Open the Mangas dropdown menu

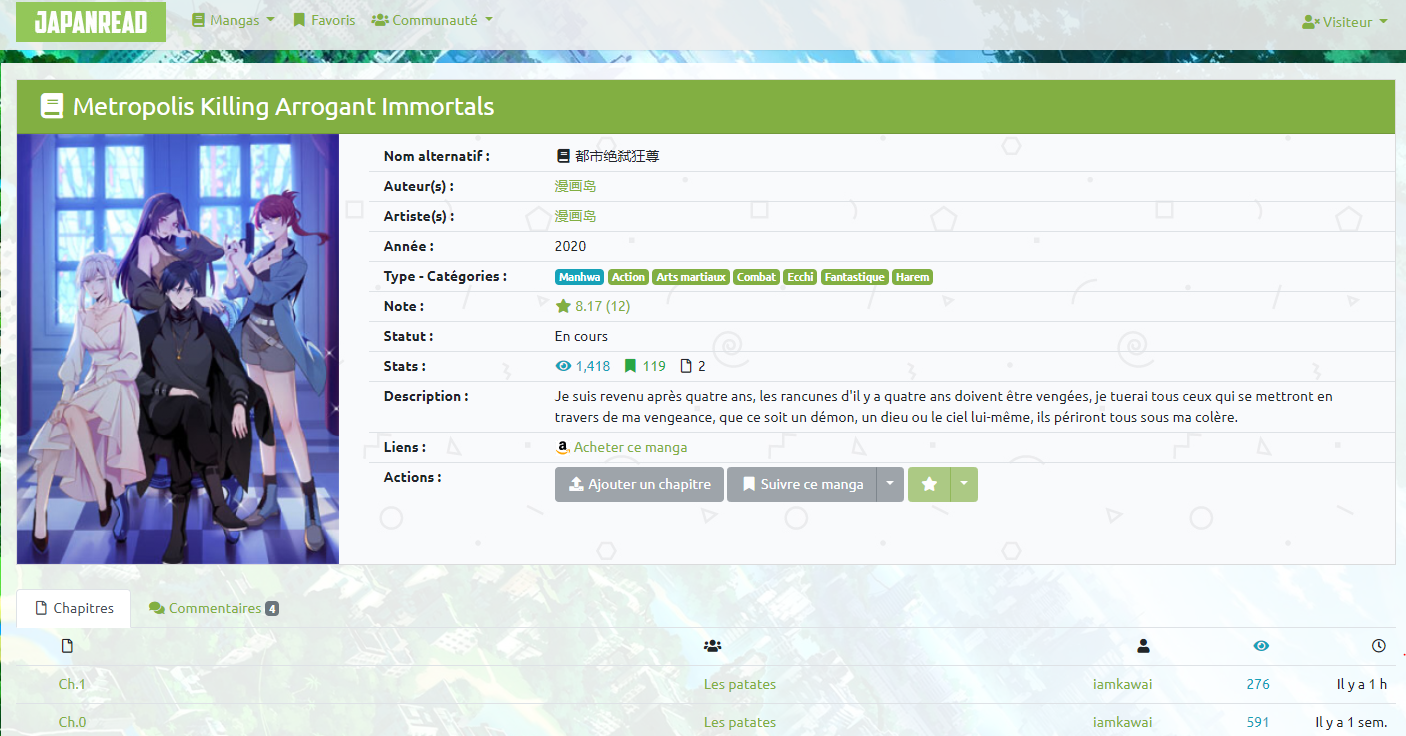[x=233, y=20]
